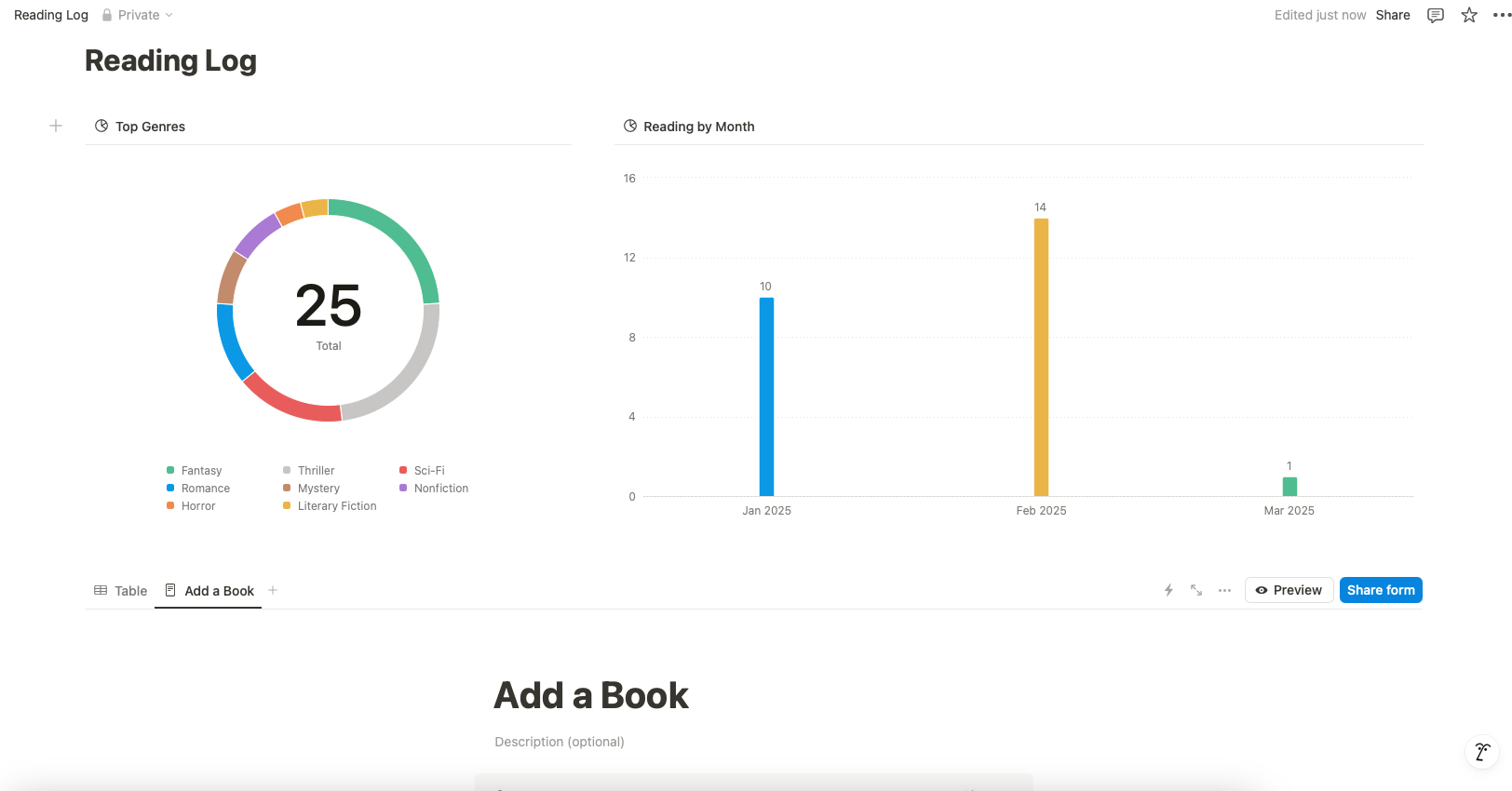Viewport: 1512px width, 791px height.
Task: Click the Feb 2025 yellow bar
Action: pyautogui.click(x=1041, y=357)
